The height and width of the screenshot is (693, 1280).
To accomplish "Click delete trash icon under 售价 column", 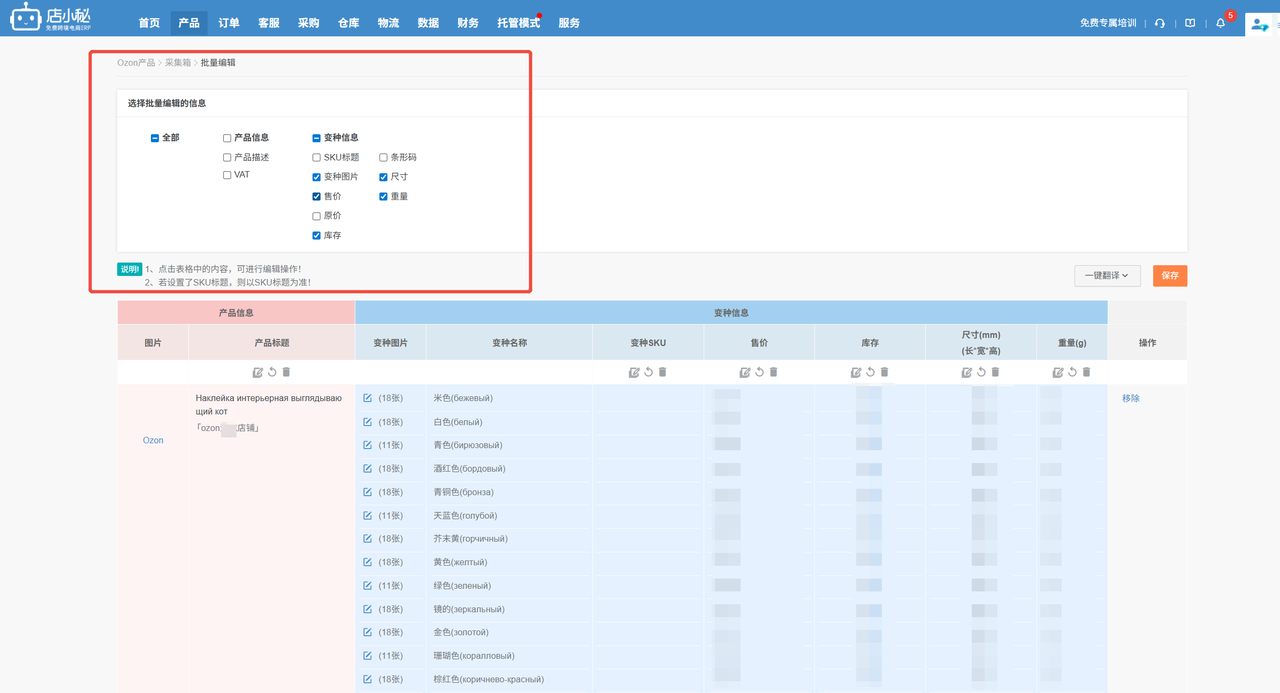I will tap(773, 372).
